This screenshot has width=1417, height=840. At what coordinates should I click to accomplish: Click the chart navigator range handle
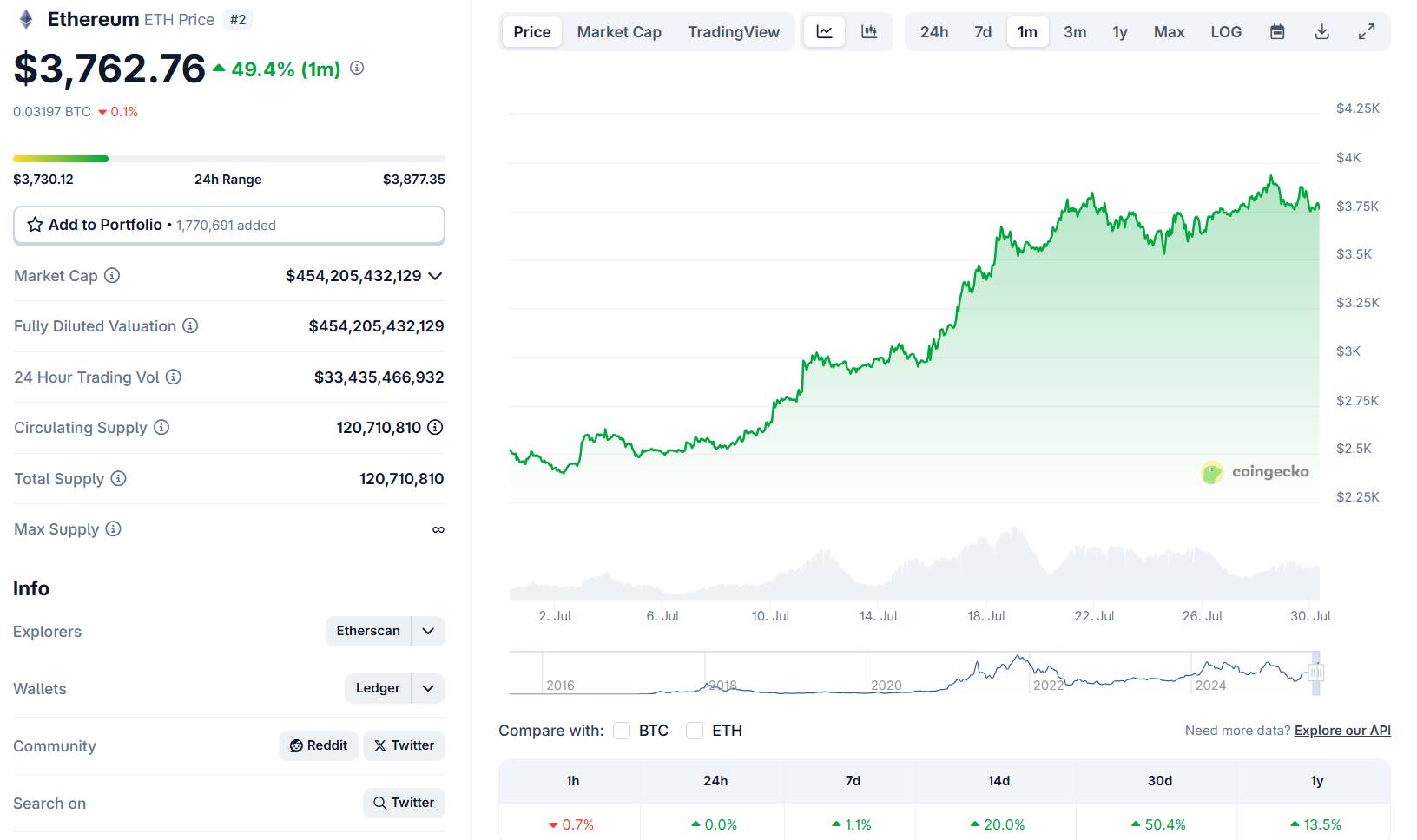coord(1316,673)
